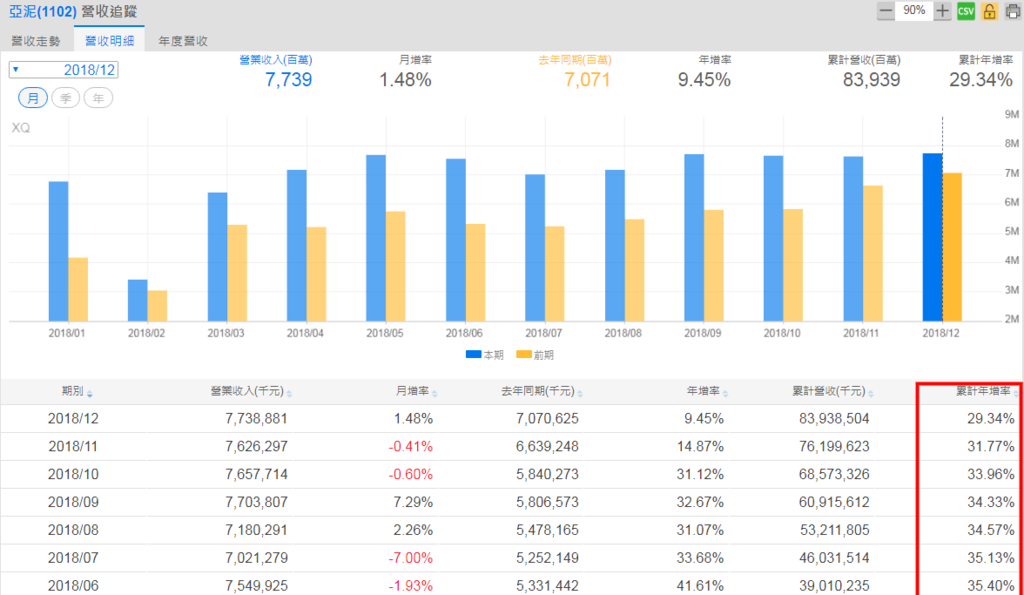
Task: Click the 累計年增率 column header
Action: point(983,391)
